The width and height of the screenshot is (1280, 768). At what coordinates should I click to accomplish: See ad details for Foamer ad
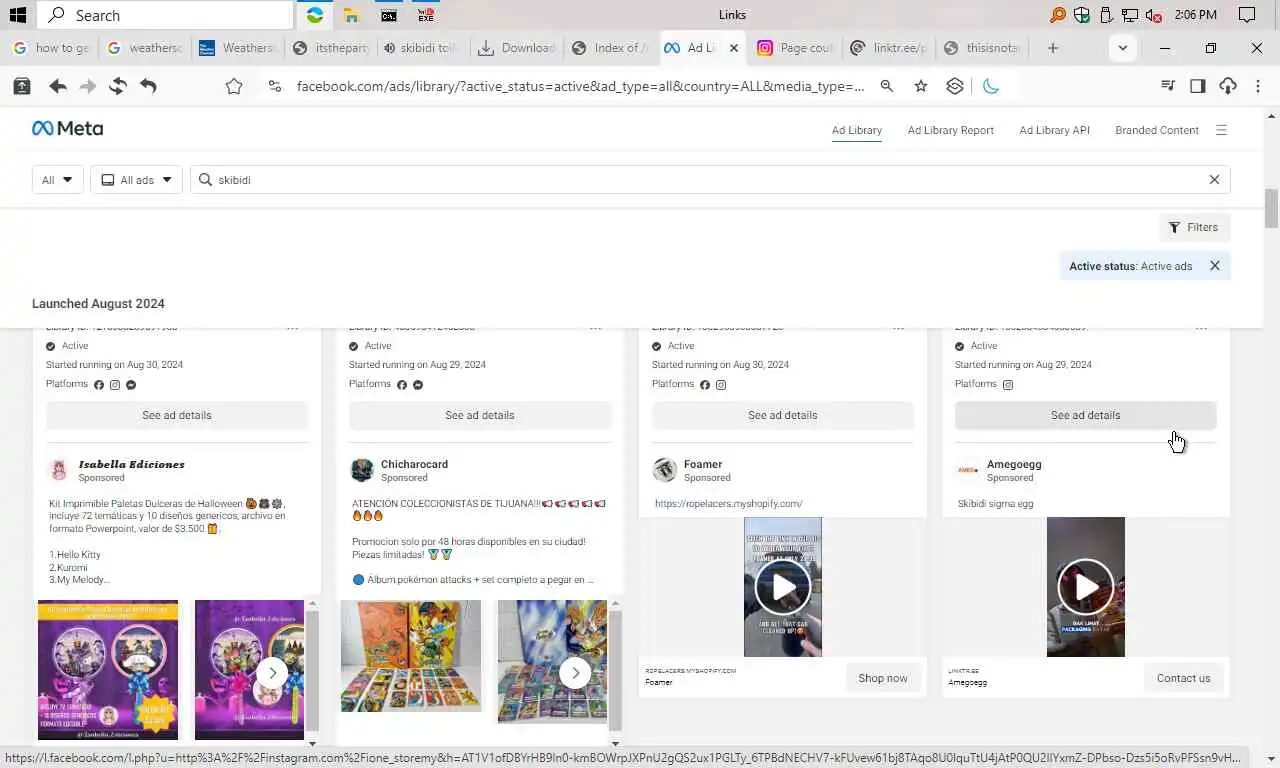[x=783, y=415]
